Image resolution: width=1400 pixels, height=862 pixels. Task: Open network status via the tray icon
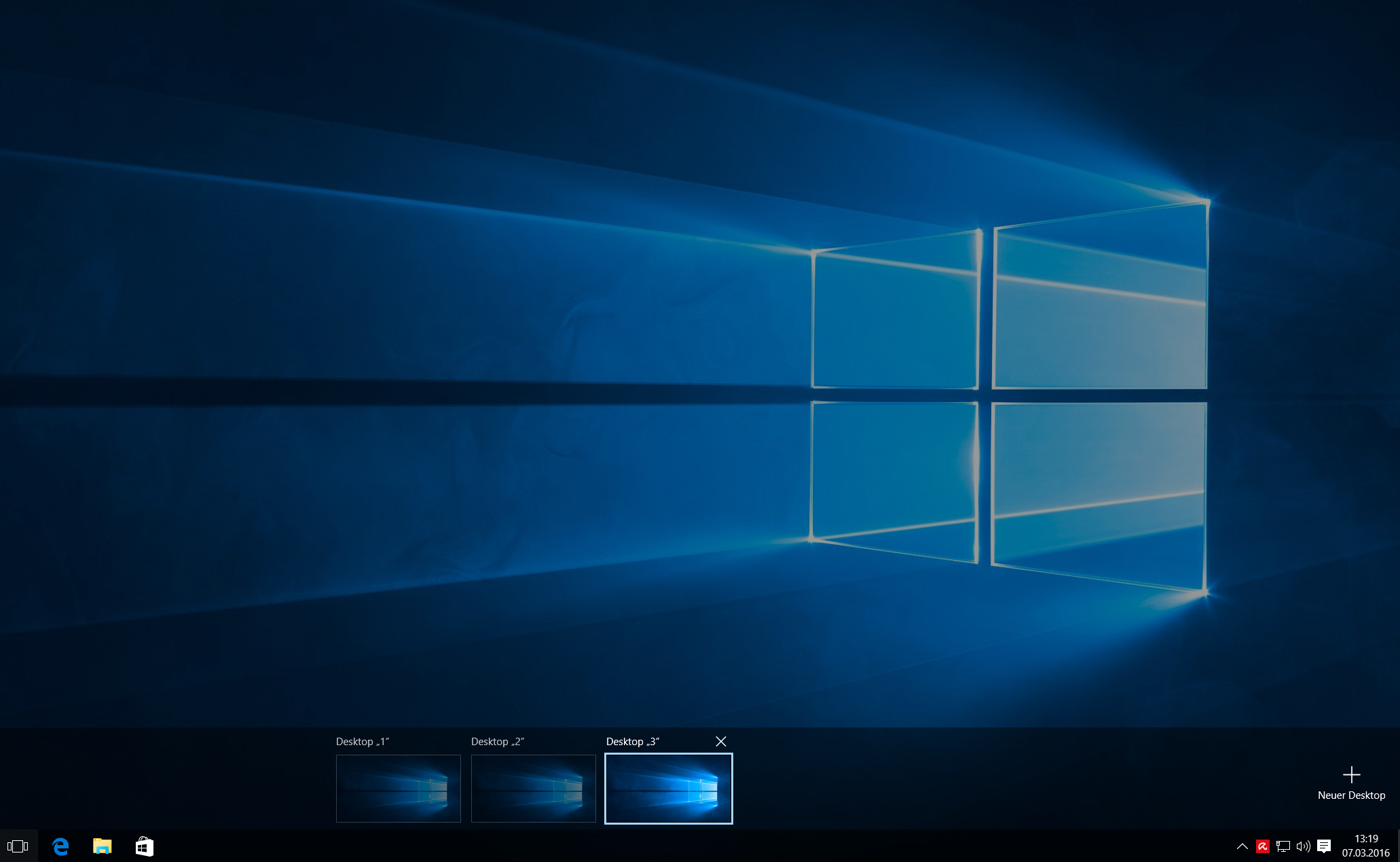1283,846
